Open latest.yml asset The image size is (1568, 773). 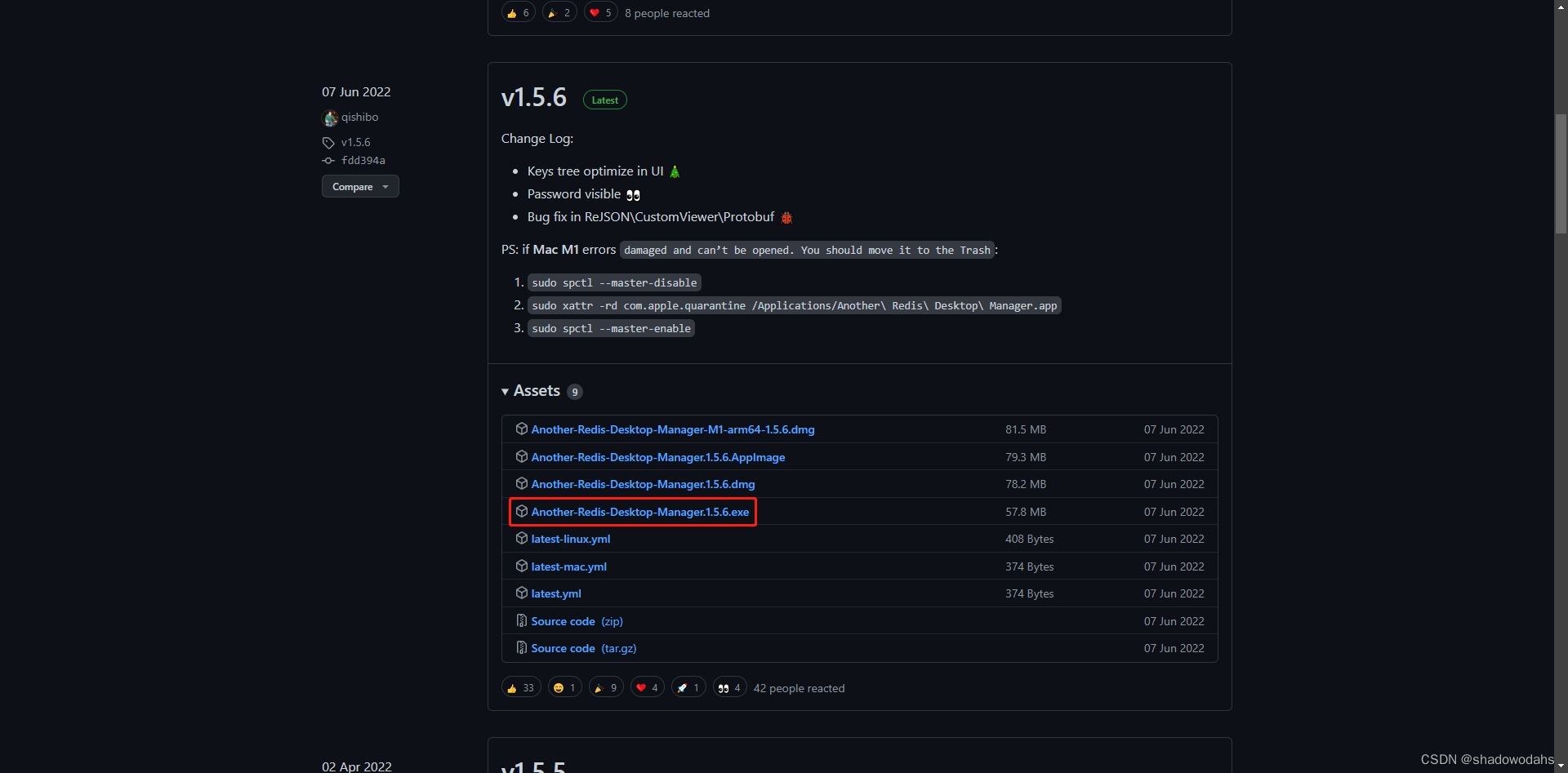click(x=556, y=593)
